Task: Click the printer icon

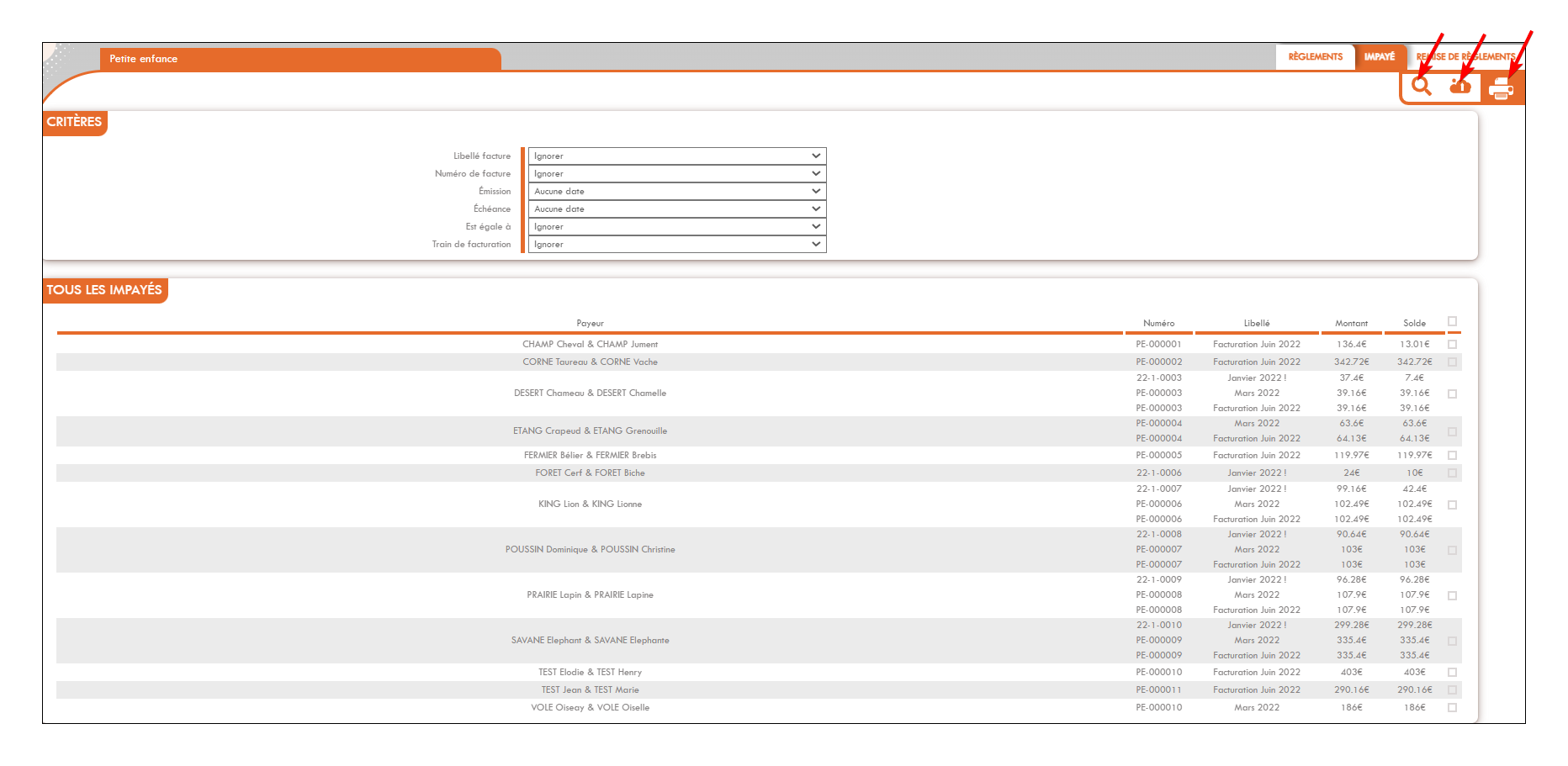Action: (x=1501, y=88)
